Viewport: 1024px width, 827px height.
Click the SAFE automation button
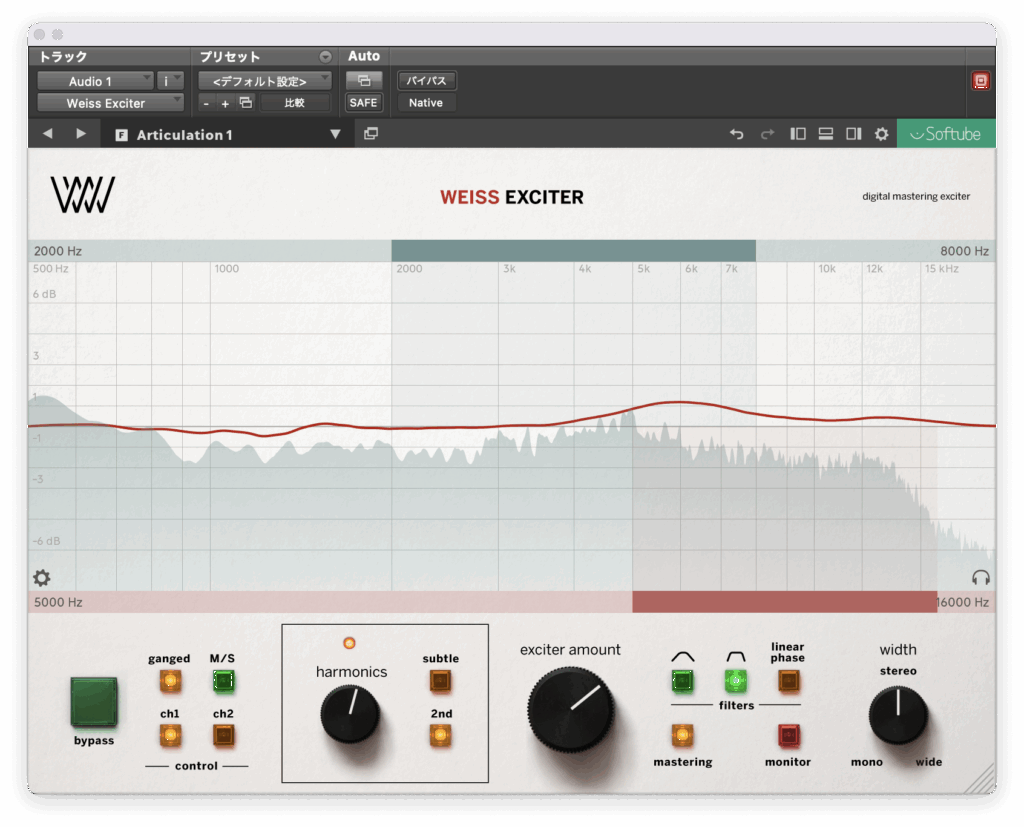(x=363, y=103)
